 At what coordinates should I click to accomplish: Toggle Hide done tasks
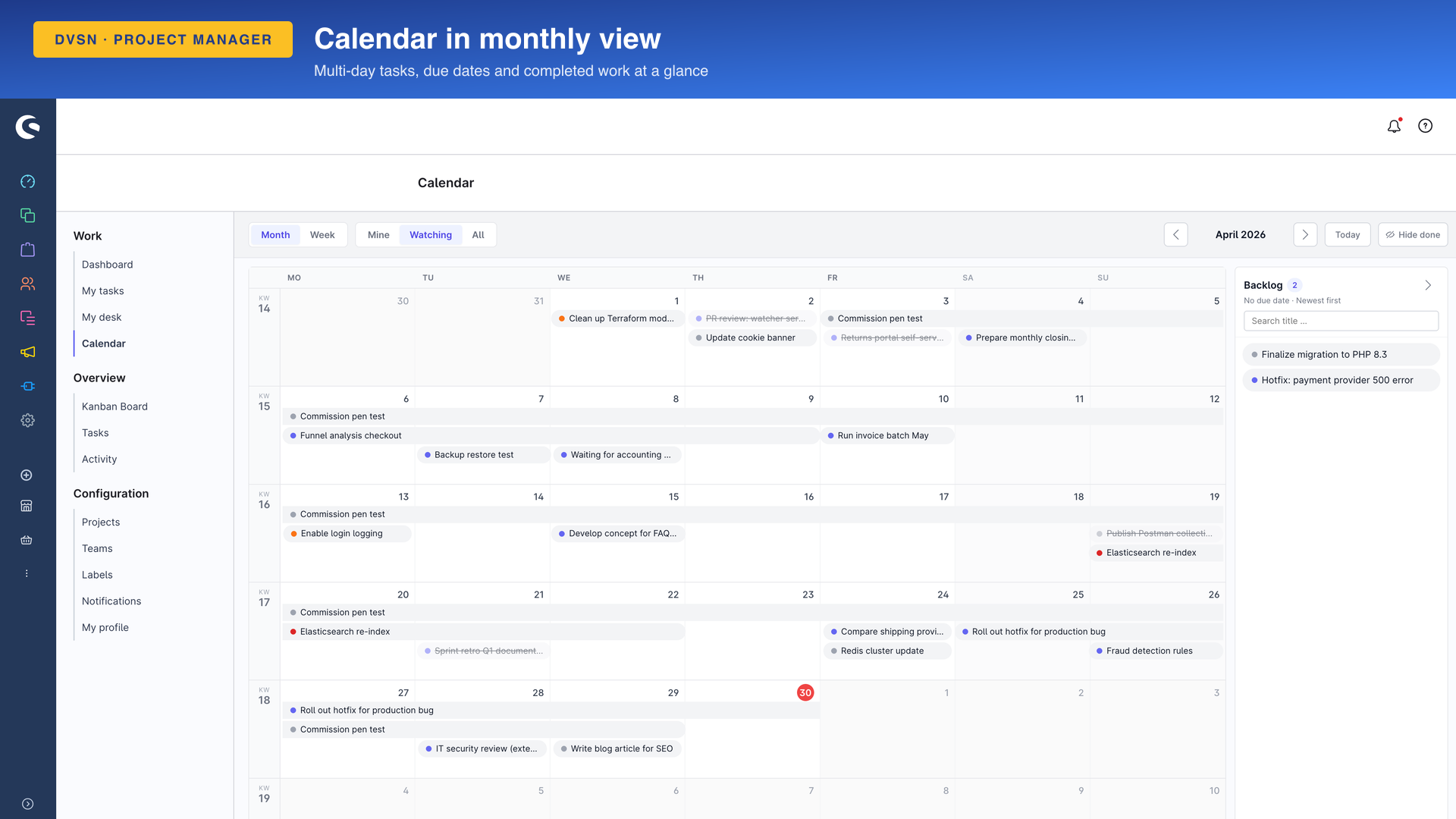coord(1413,234)
